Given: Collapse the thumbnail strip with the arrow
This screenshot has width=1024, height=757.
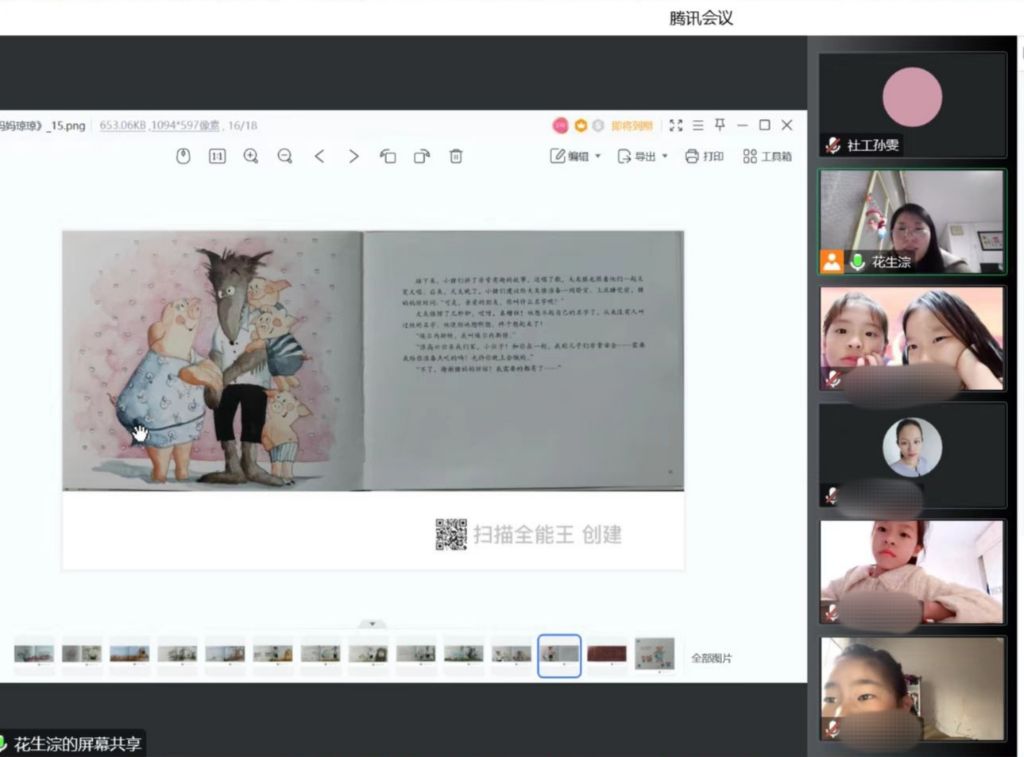Looking at the screenshot, I should point(372,624).
